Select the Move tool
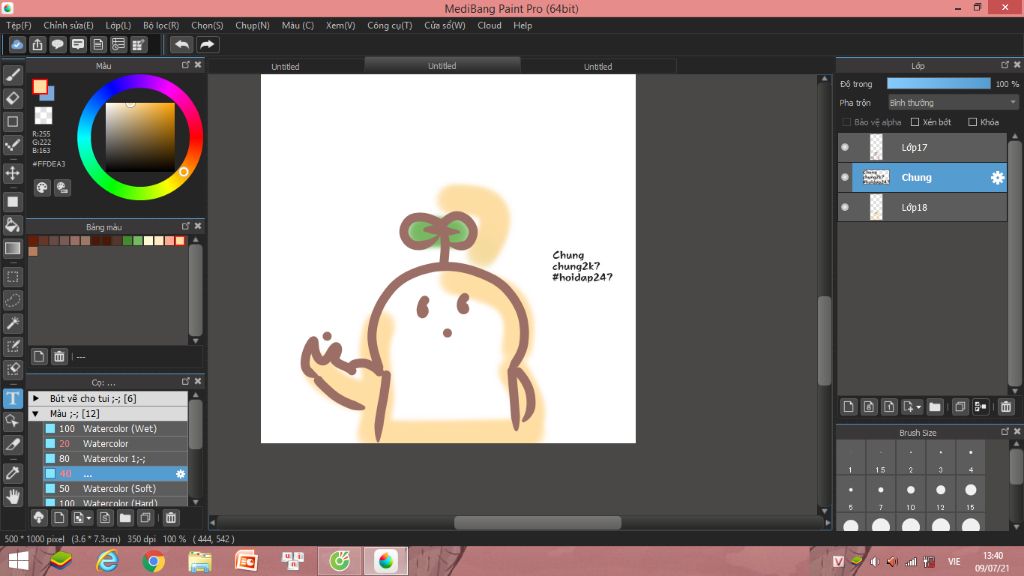Viewport: 1024px width, 576px height. [x=12, y=173]
